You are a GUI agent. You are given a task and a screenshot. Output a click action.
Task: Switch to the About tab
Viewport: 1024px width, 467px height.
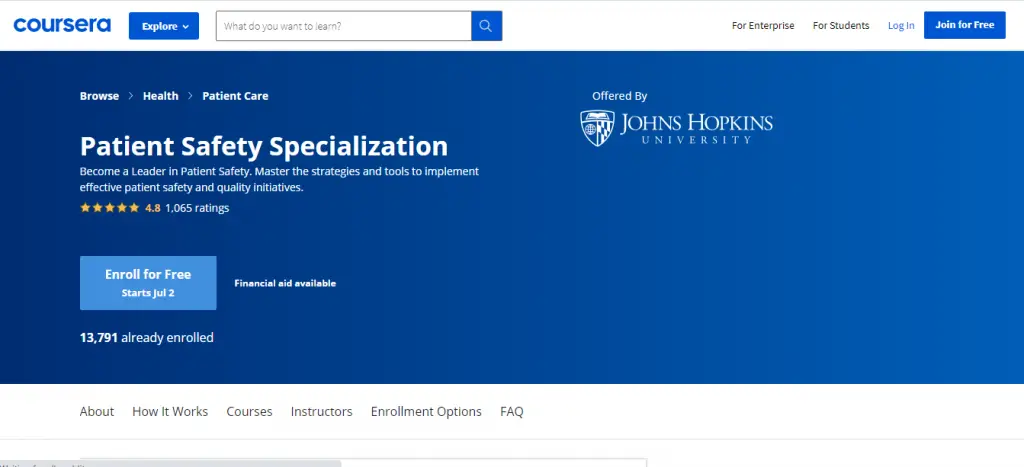pos(97,411)
